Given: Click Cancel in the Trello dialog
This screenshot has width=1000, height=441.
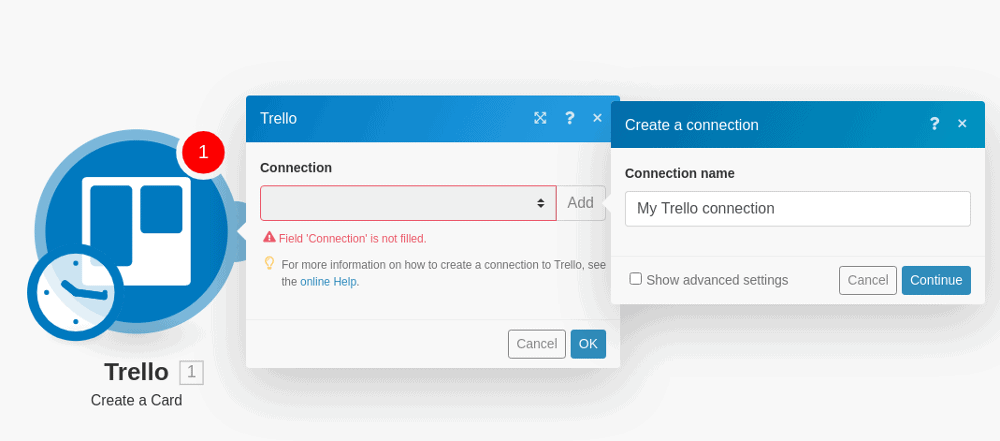Looking at the screenshot, I should [x=536, y=344].
